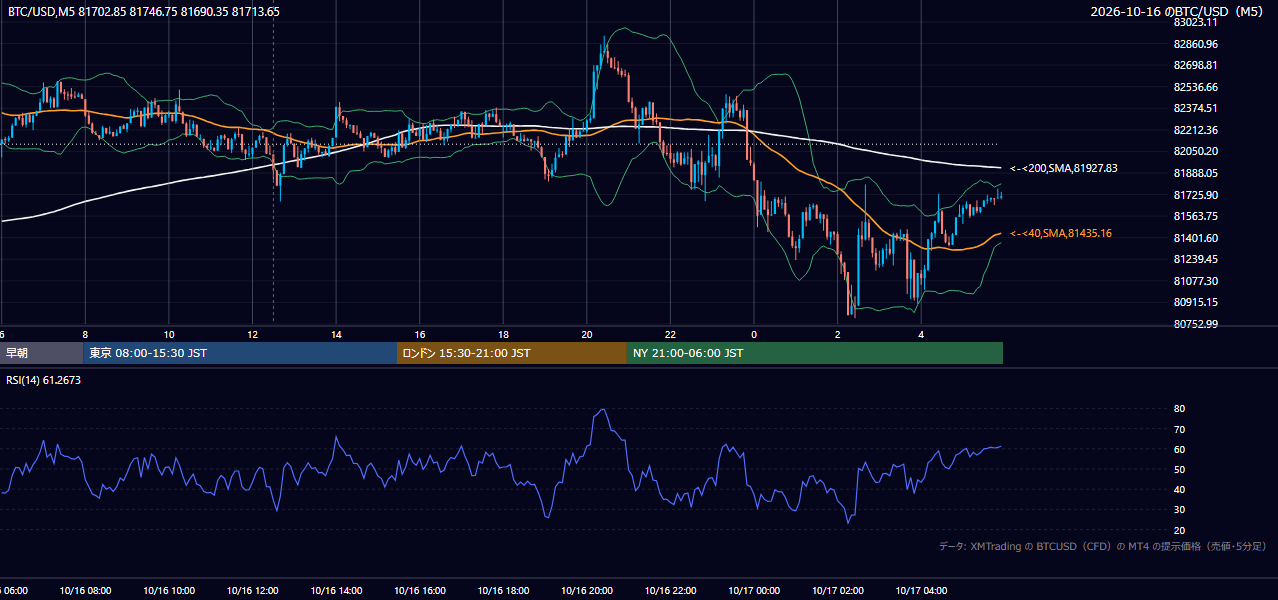Click hour tick 22 under the price chart
Viewport: 1278px width, 600px height.
pyautogui.click(x=670, y=334)
